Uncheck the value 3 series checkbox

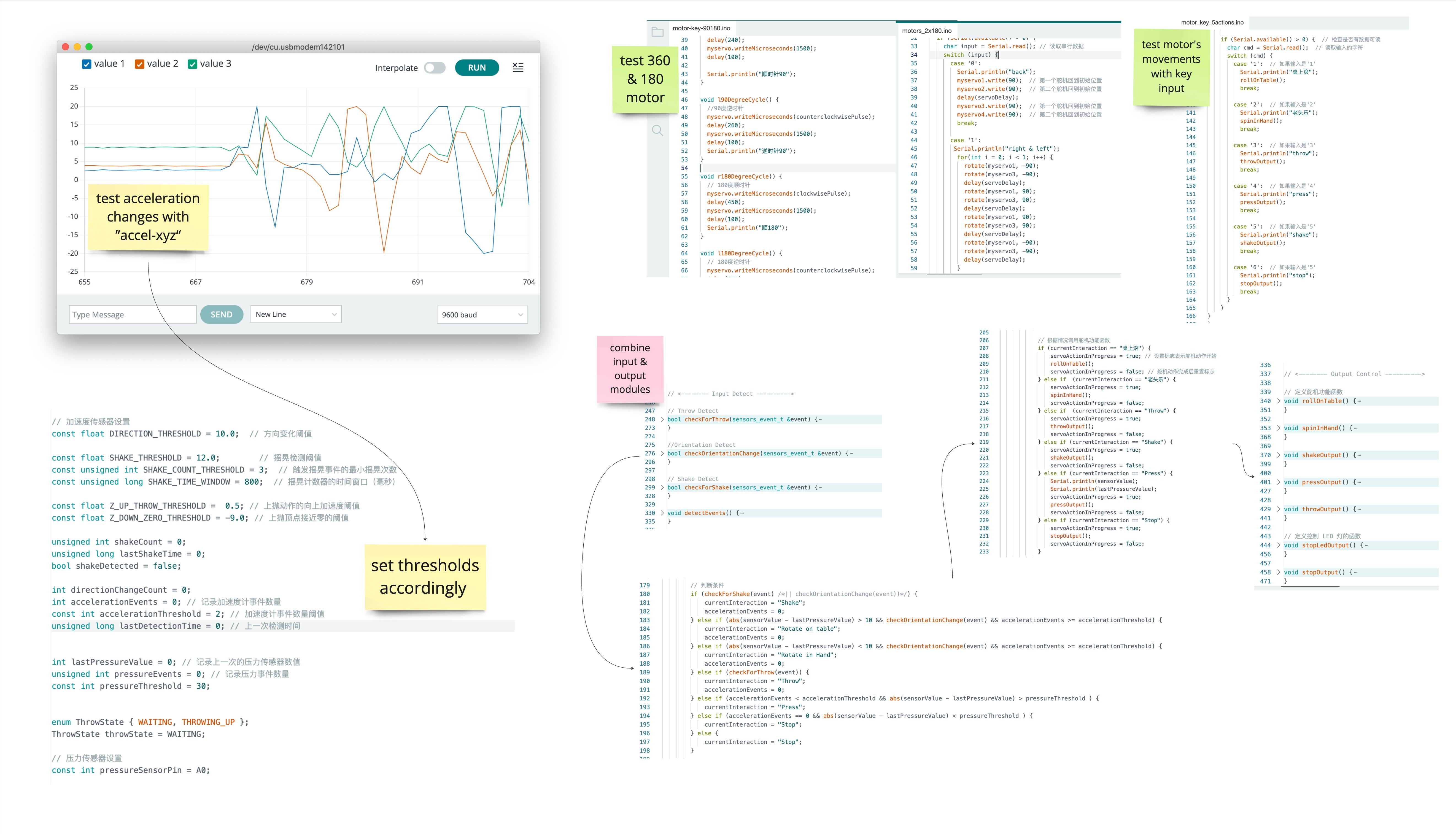[x=192, y=64]
